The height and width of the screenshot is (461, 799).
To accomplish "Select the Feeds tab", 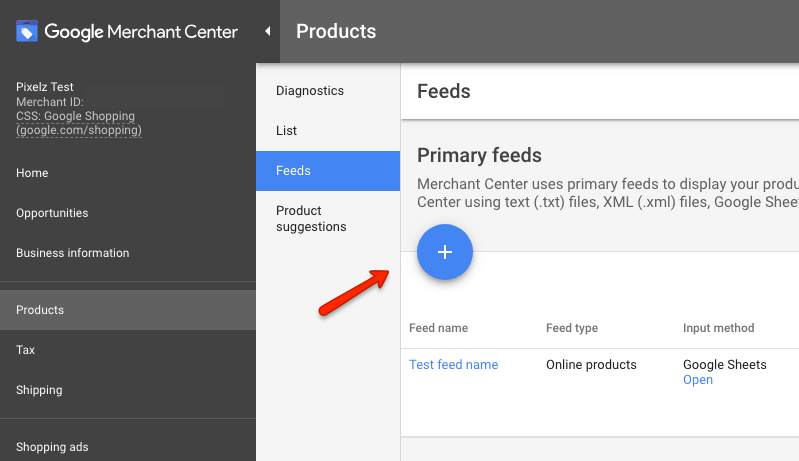I will tap(293, 171).
